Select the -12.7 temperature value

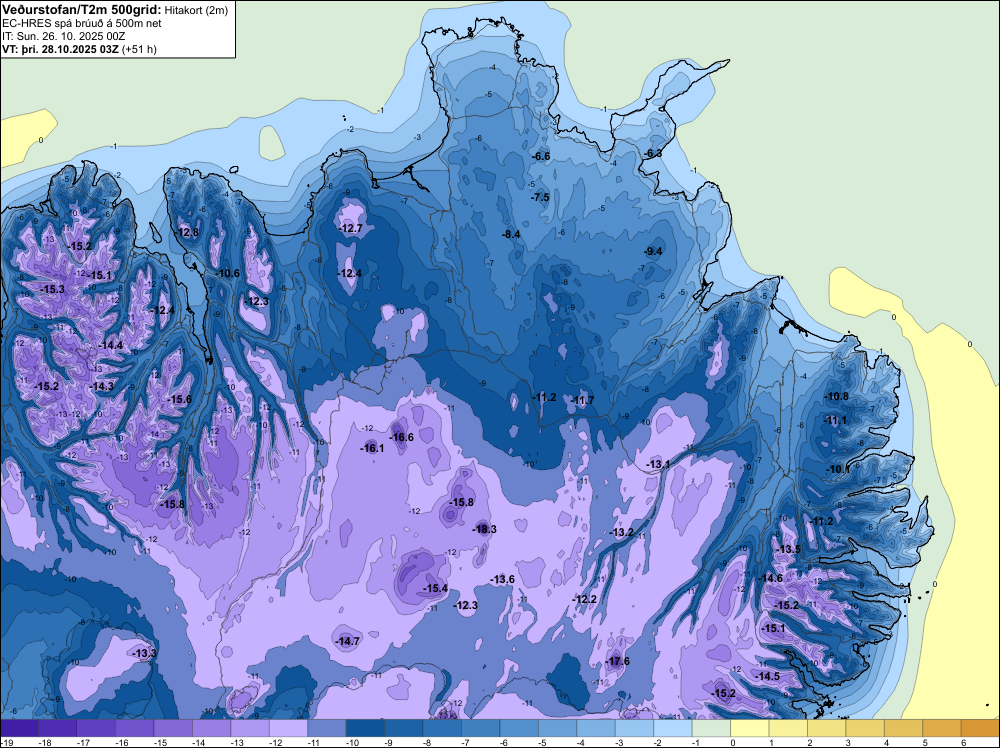coord(350,228)
